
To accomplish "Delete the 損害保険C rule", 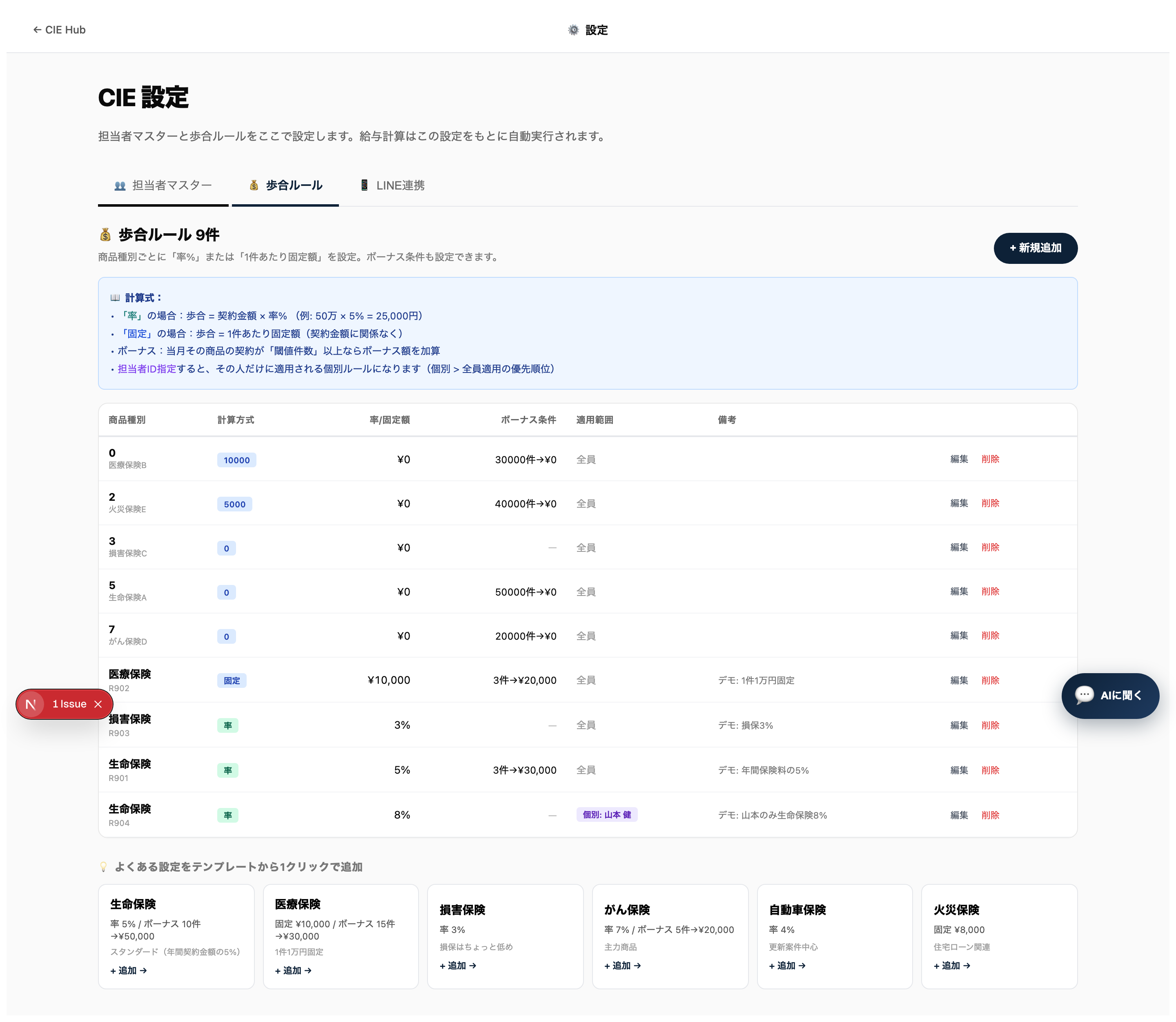I will click(x=990, y=547).
